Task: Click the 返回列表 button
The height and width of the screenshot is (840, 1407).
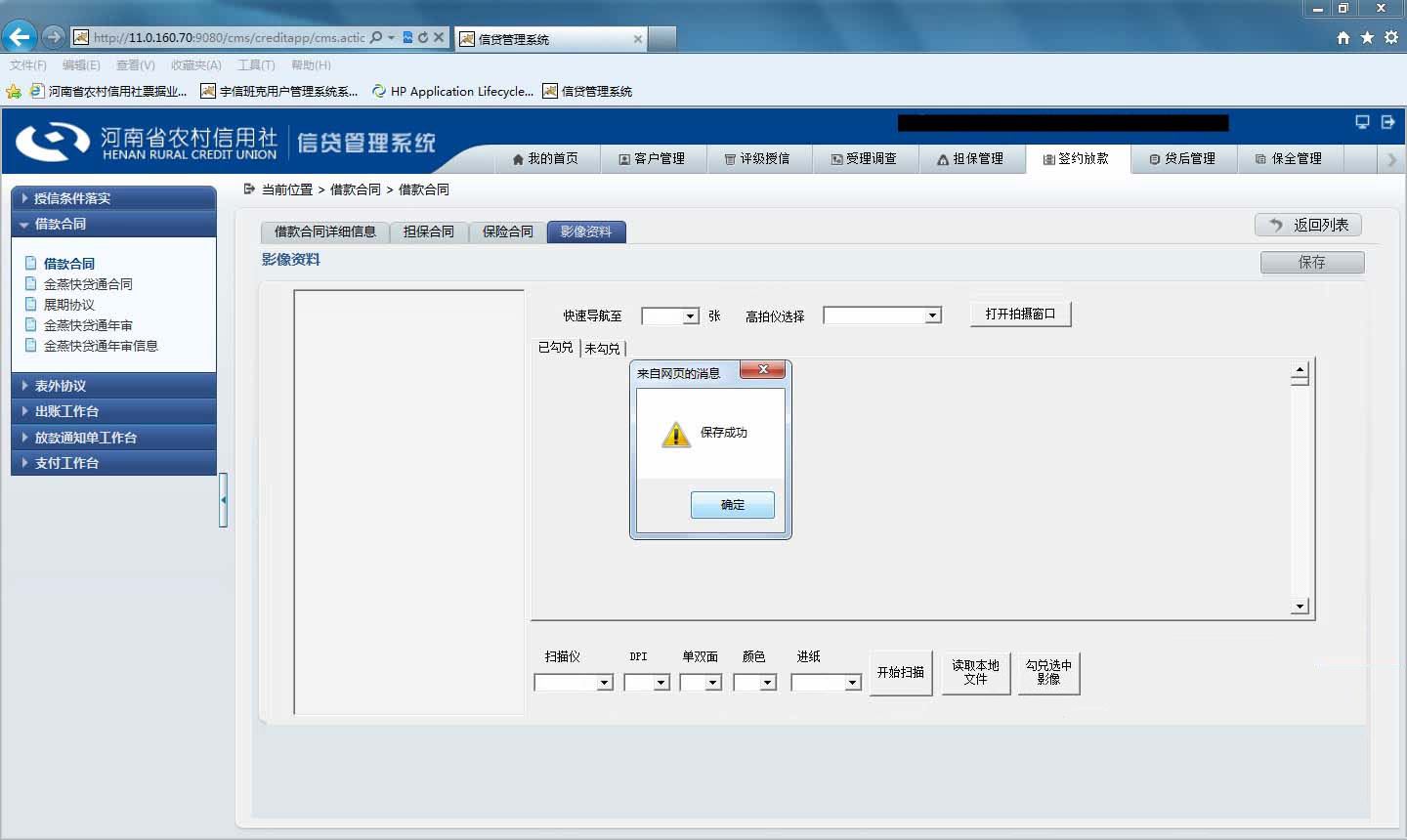Action: [1308, 225]
